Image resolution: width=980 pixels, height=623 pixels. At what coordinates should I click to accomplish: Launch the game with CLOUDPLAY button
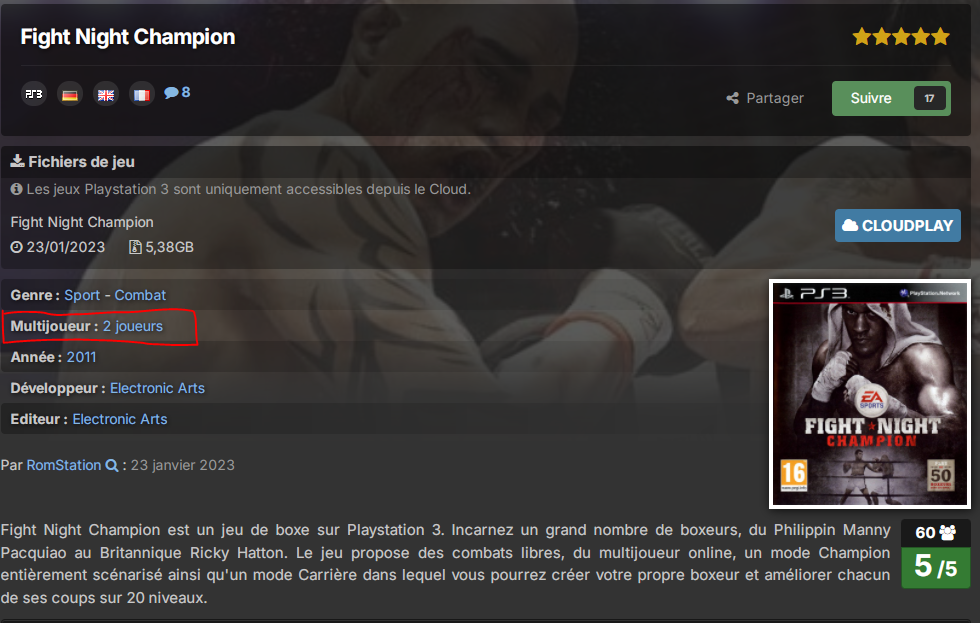[898, 226]
